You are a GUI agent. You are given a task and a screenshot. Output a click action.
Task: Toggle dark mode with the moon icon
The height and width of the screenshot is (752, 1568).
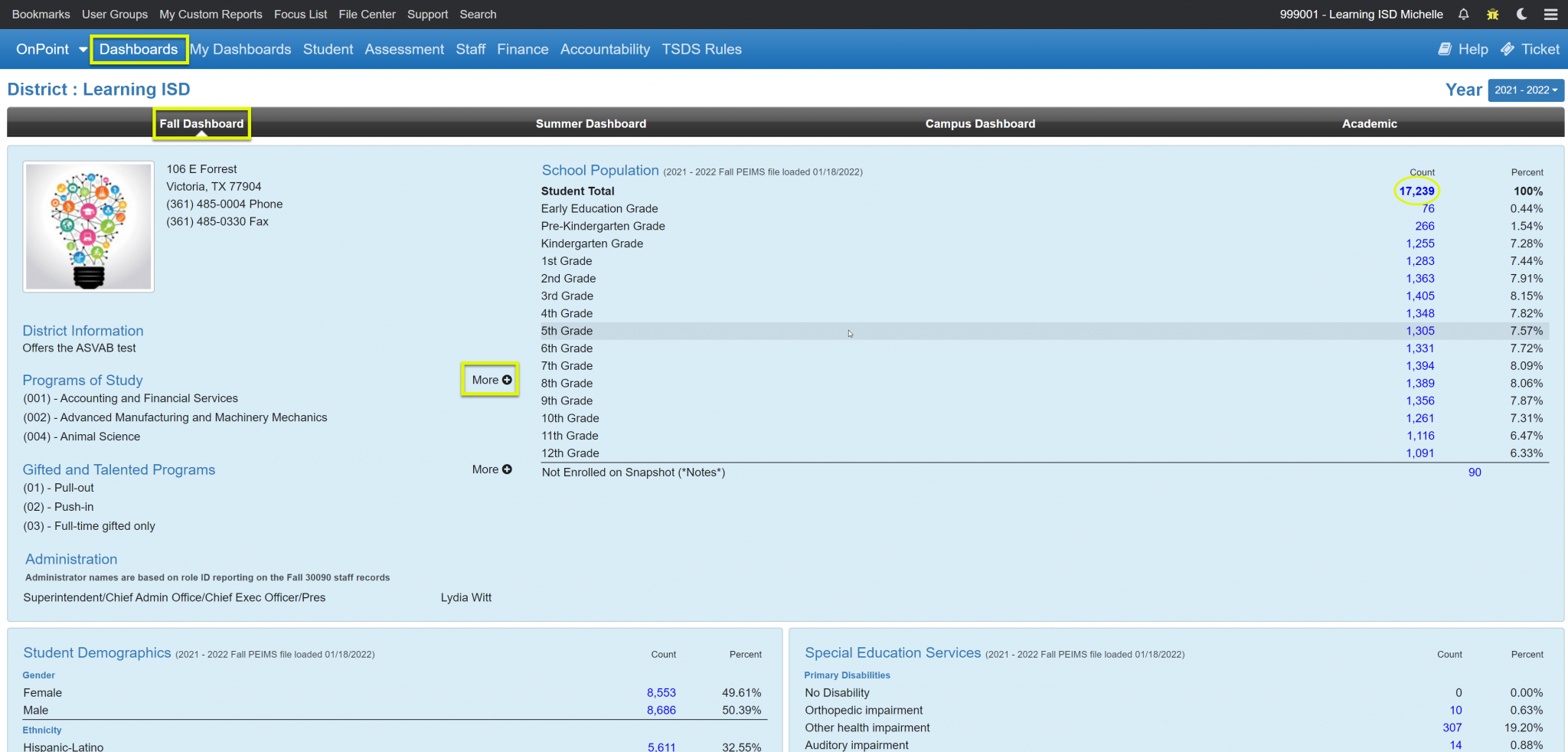pos(1521,14)
